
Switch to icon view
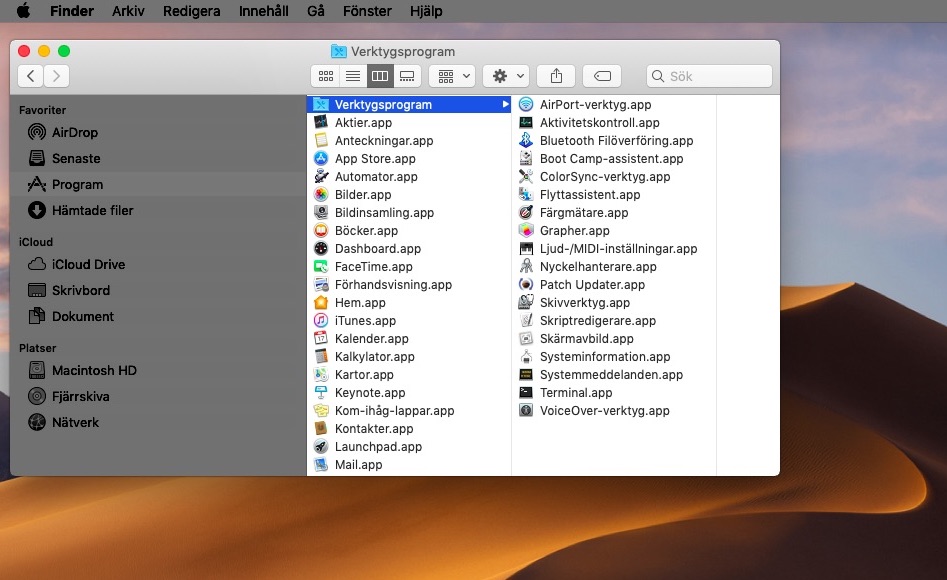coord(326,76)
